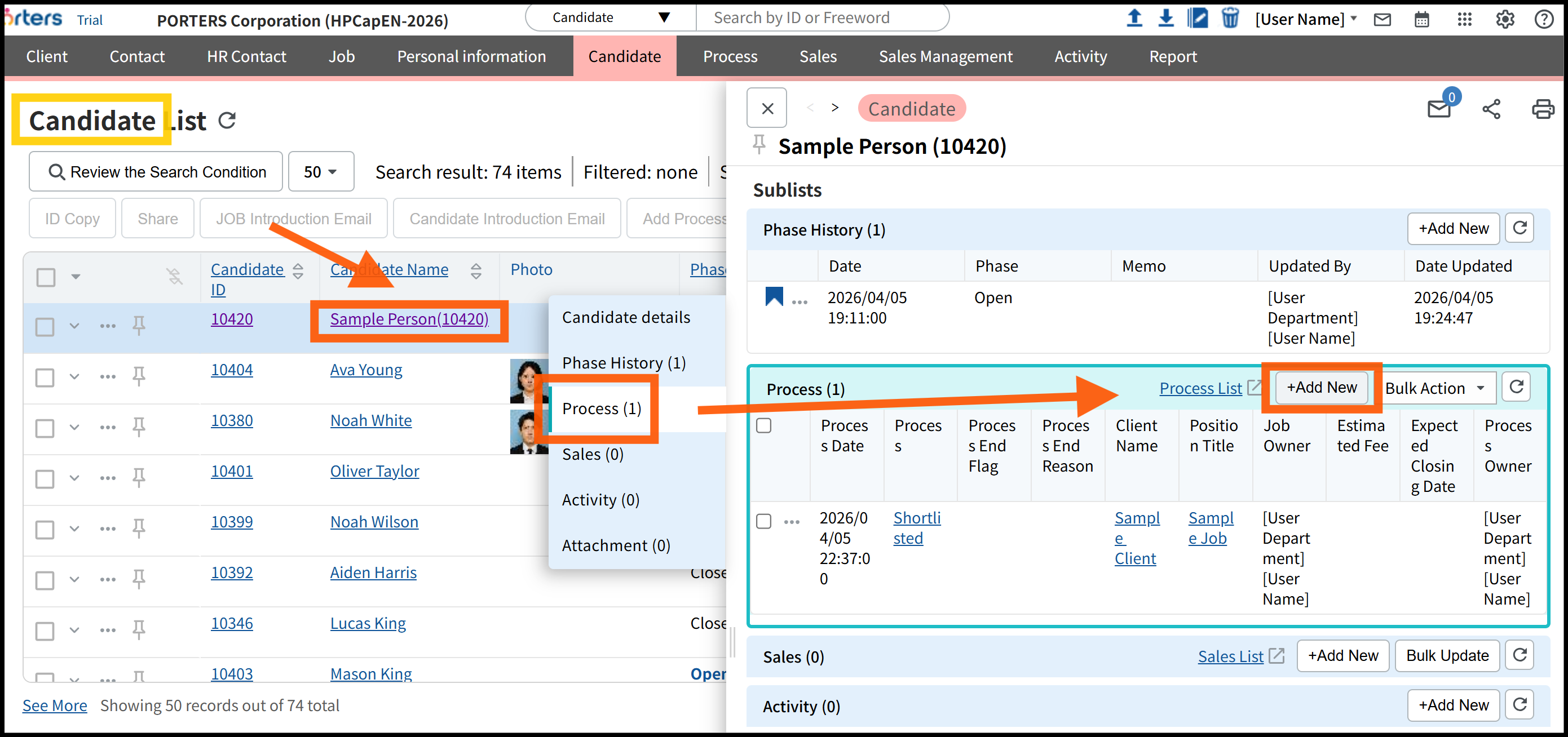Open the settings gear icon
This screenshot has height=737, width=1568.
point(1505,20)
